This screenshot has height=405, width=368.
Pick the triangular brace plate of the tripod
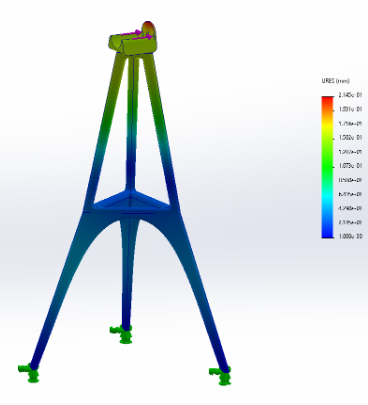point(132,200)
